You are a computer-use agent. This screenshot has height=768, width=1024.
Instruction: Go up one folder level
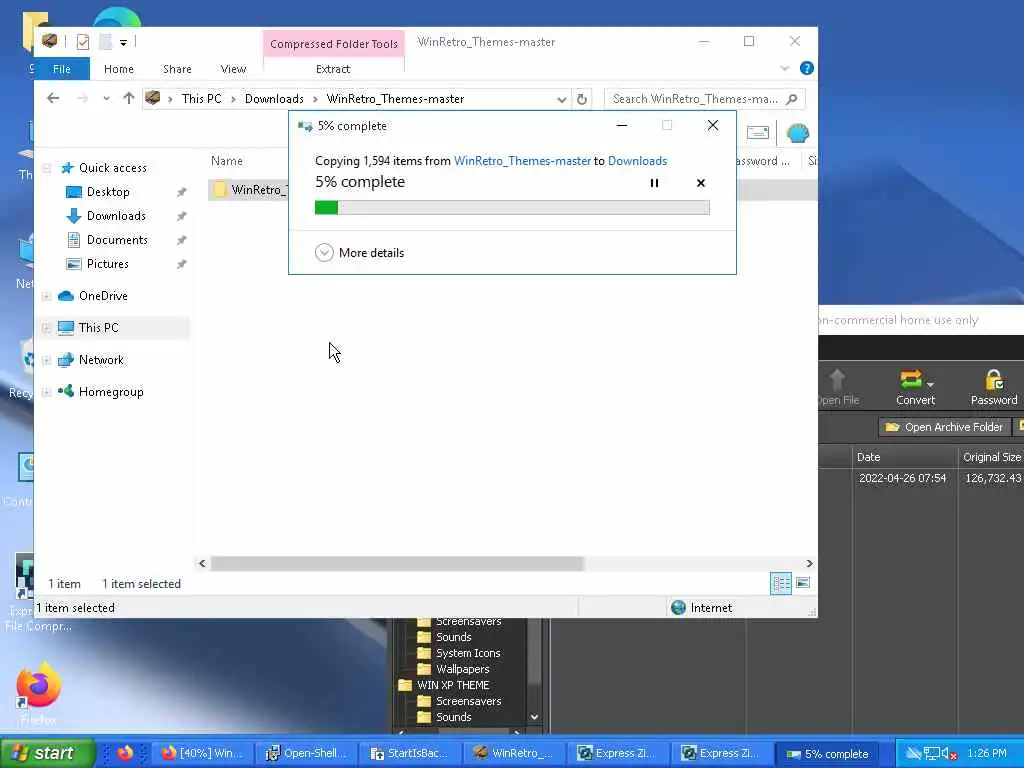pyautogui.click(x=129, y=99)
